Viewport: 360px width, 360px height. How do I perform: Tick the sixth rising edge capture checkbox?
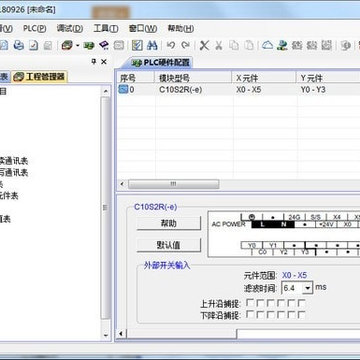(x=301, y=303)
